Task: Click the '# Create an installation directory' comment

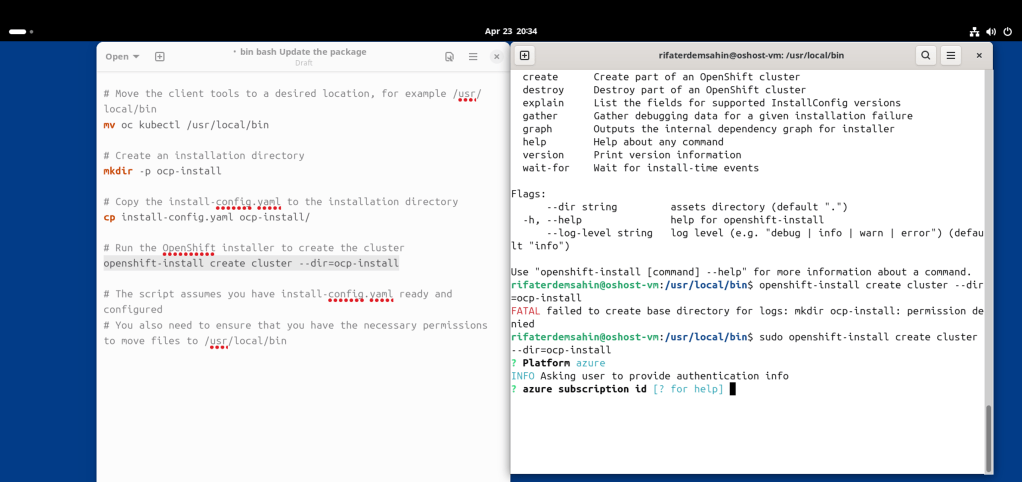Action: pyautogui.click(x=204, y=156)
